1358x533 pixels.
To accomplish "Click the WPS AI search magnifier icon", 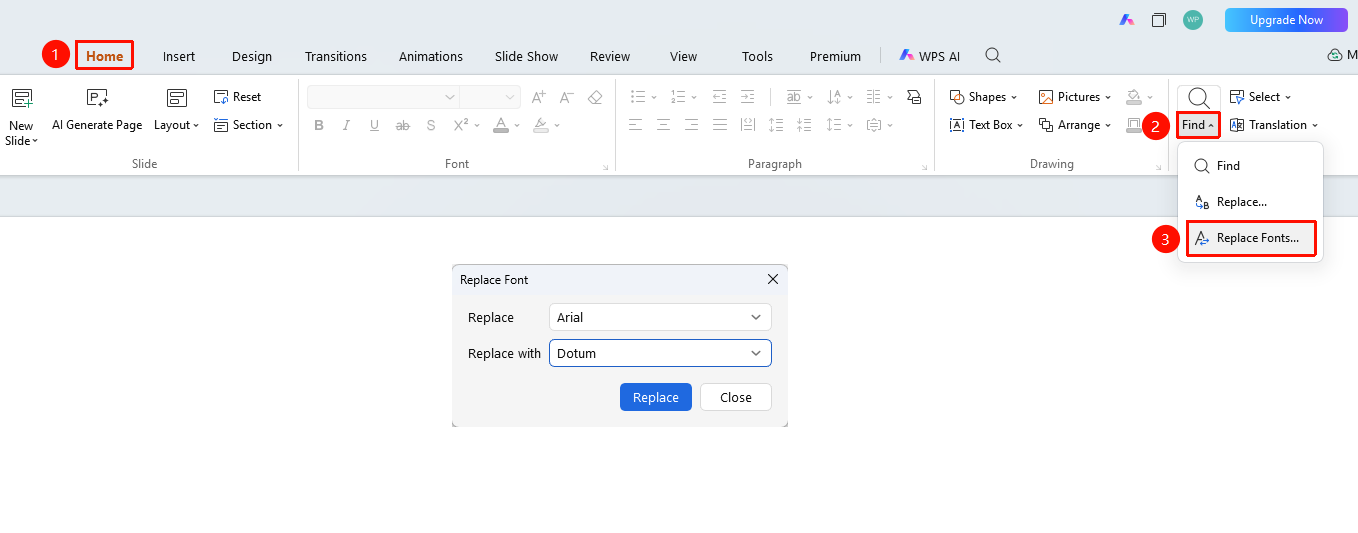I will point(993,56).
